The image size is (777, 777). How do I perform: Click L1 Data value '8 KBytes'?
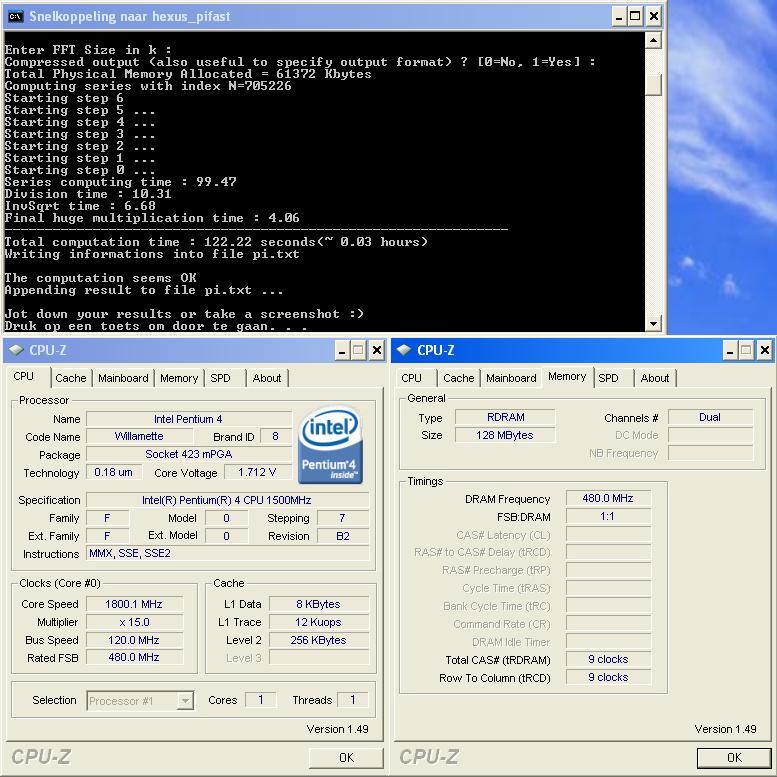coord(319,604)
